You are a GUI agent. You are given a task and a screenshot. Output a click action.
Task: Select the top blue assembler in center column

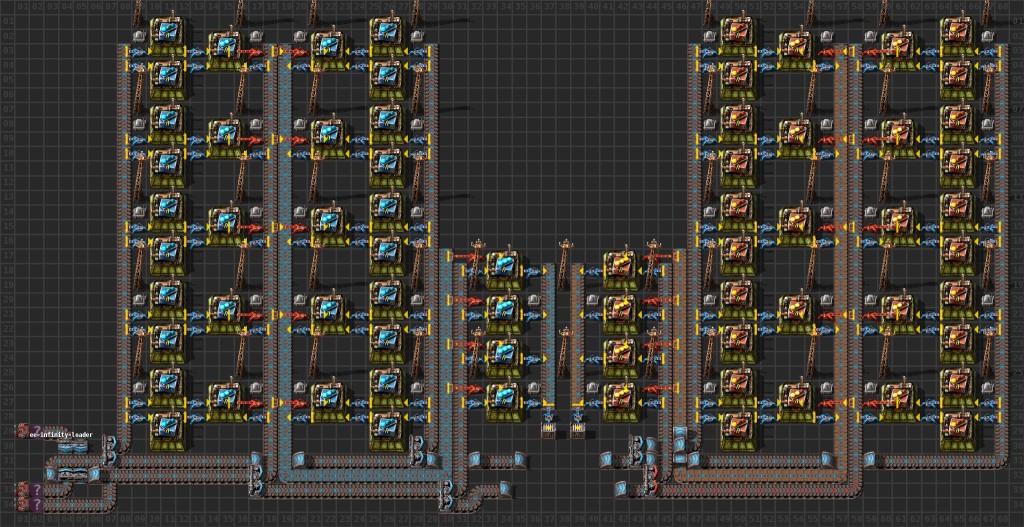click(x=504, y=268)
